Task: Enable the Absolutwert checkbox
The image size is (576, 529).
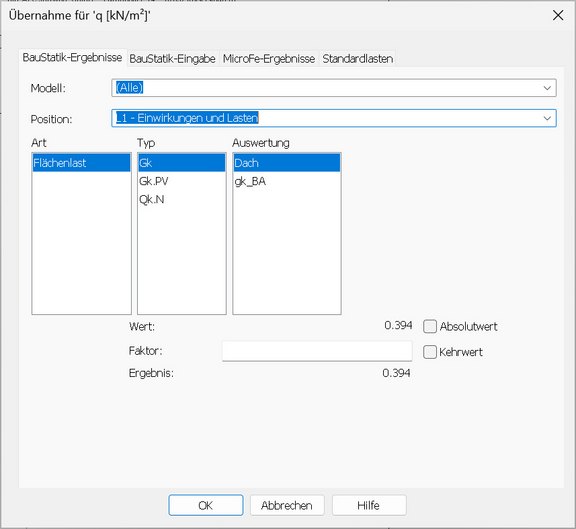Action: click(430, 326)
